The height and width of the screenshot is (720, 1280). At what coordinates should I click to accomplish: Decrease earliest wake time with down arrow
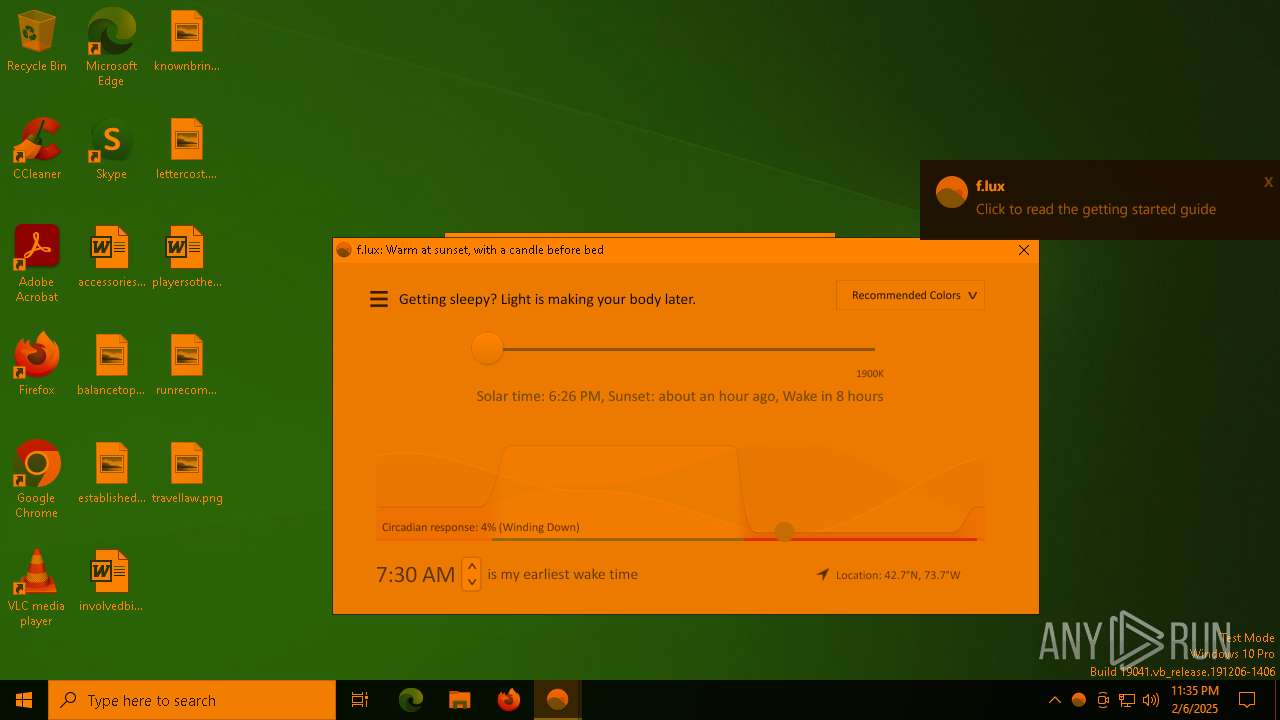click(471, 582)
